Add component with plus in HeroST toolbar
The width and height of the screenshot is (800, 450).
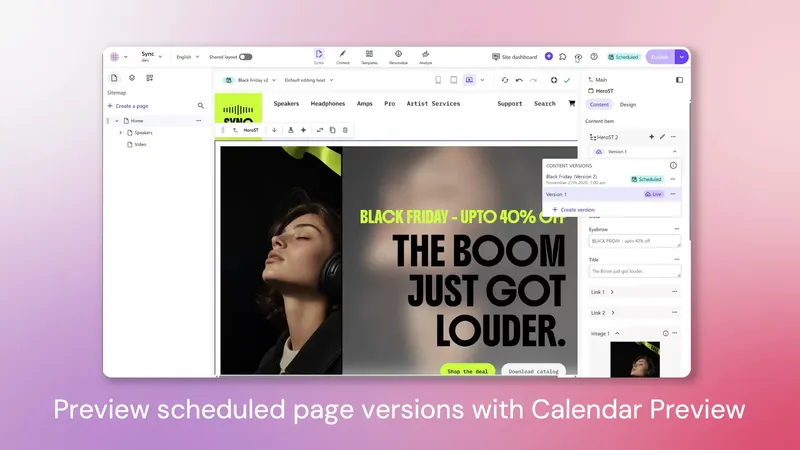303,130
